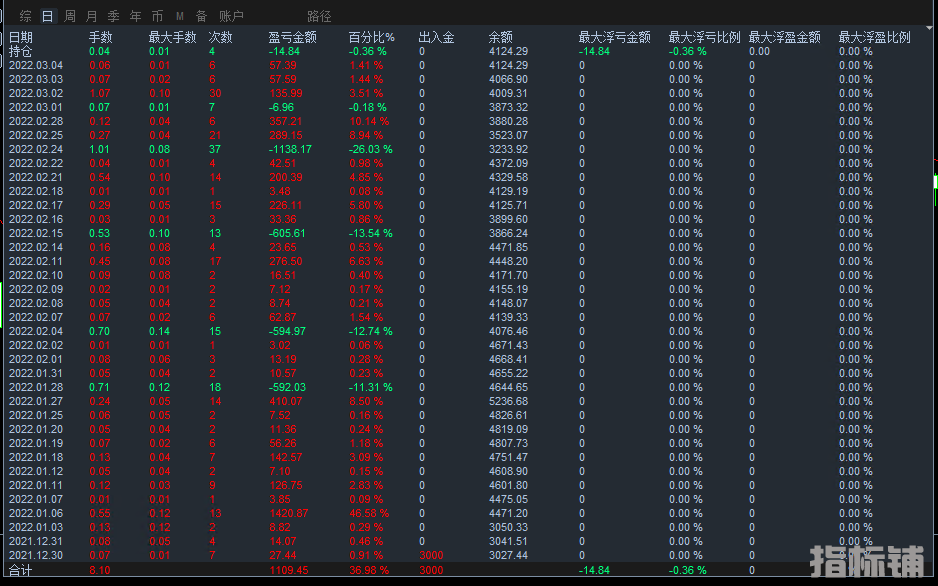Sort by the 盈亏金额 column header
Viewport: 938px width, 586px height.
click(292, 37)
